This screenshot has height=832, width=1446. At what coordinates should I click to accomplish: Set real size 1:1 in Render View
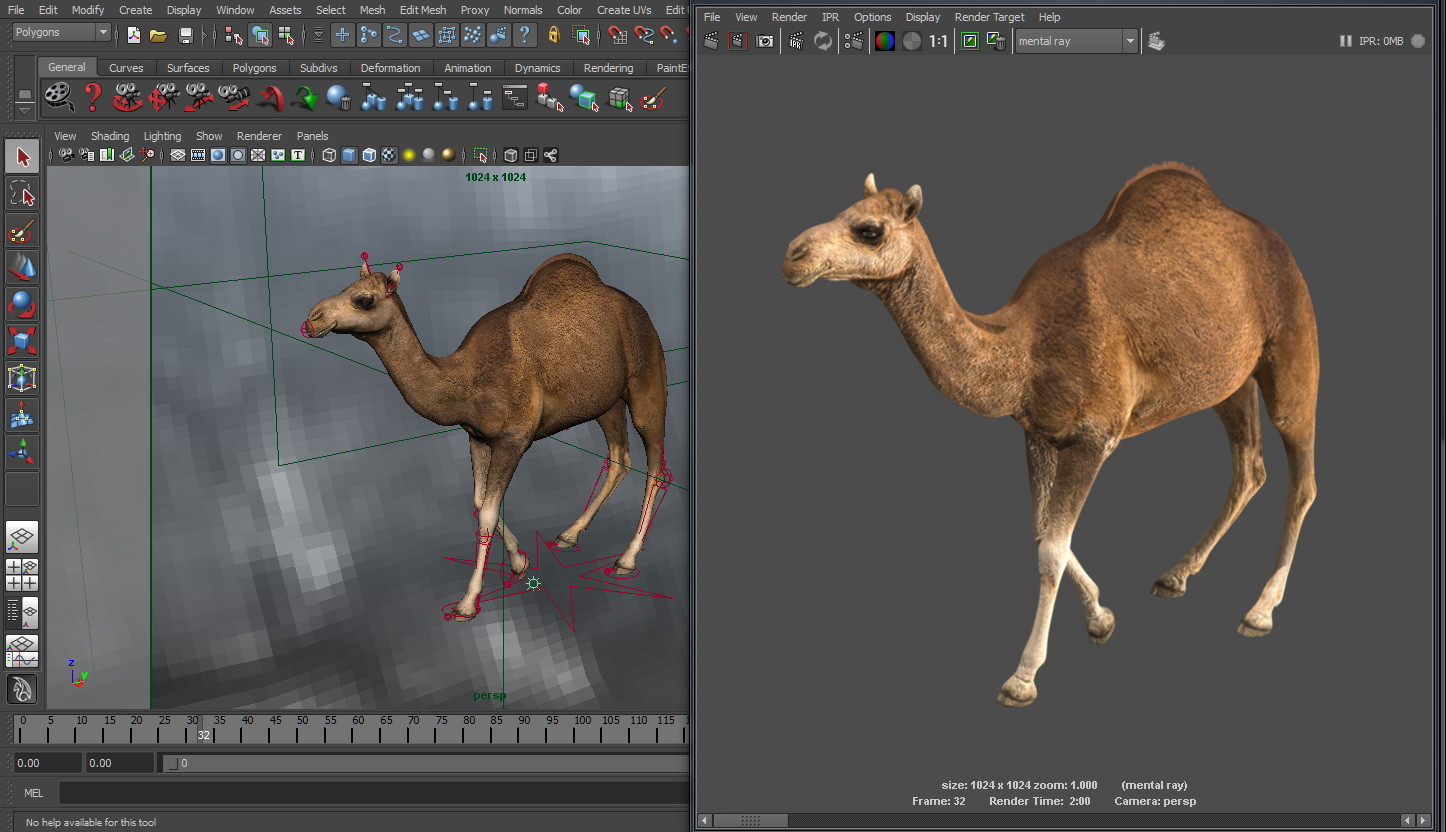(938, 41)
